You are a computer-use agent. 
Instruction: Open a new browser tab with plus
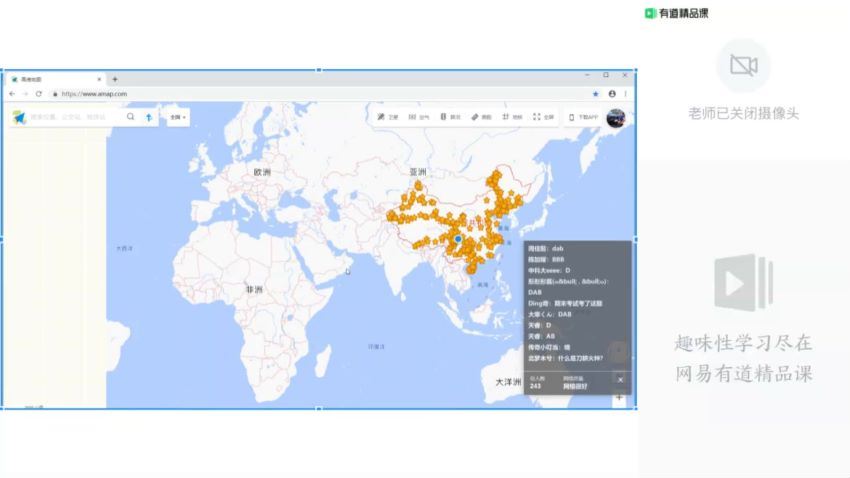coord(115,79)
